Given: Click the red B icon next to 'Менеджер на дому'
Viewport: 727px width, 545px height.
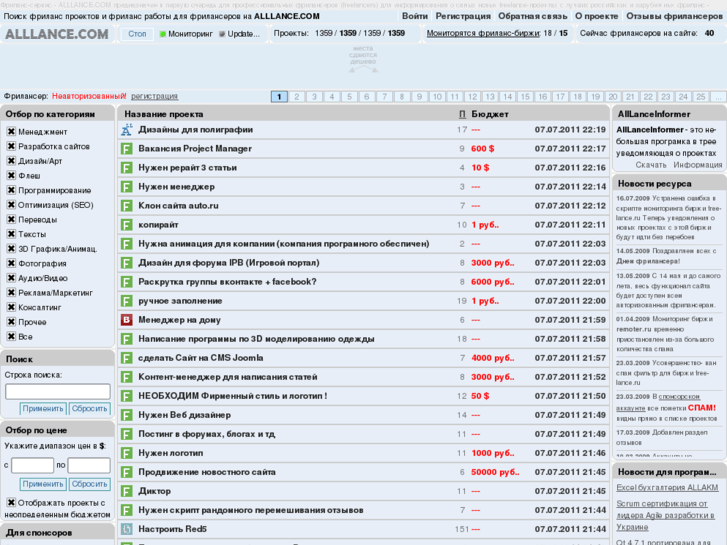Looking at the screenshot, I should point(127,320).
